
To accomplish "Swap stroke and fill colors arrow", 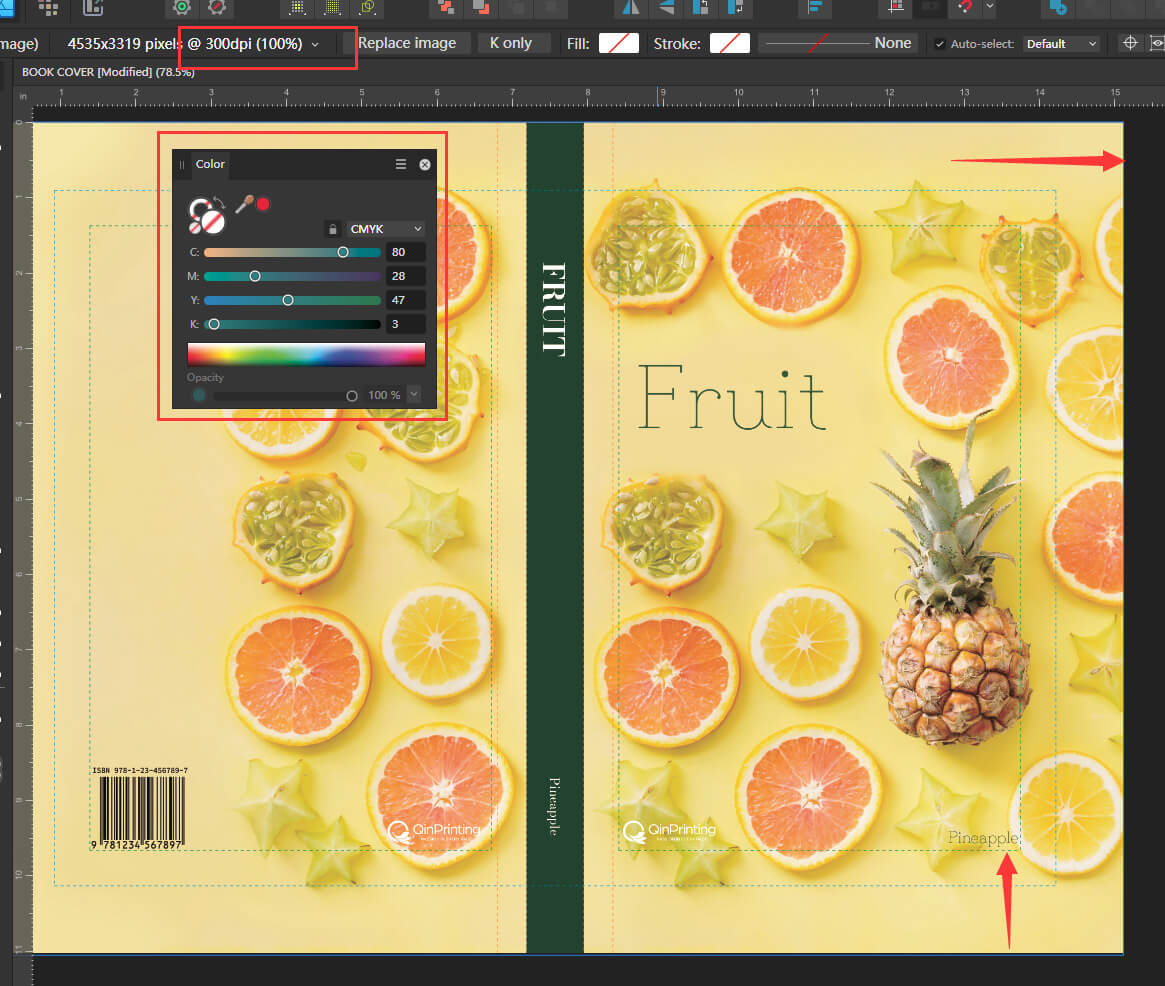I will [219, 202].
